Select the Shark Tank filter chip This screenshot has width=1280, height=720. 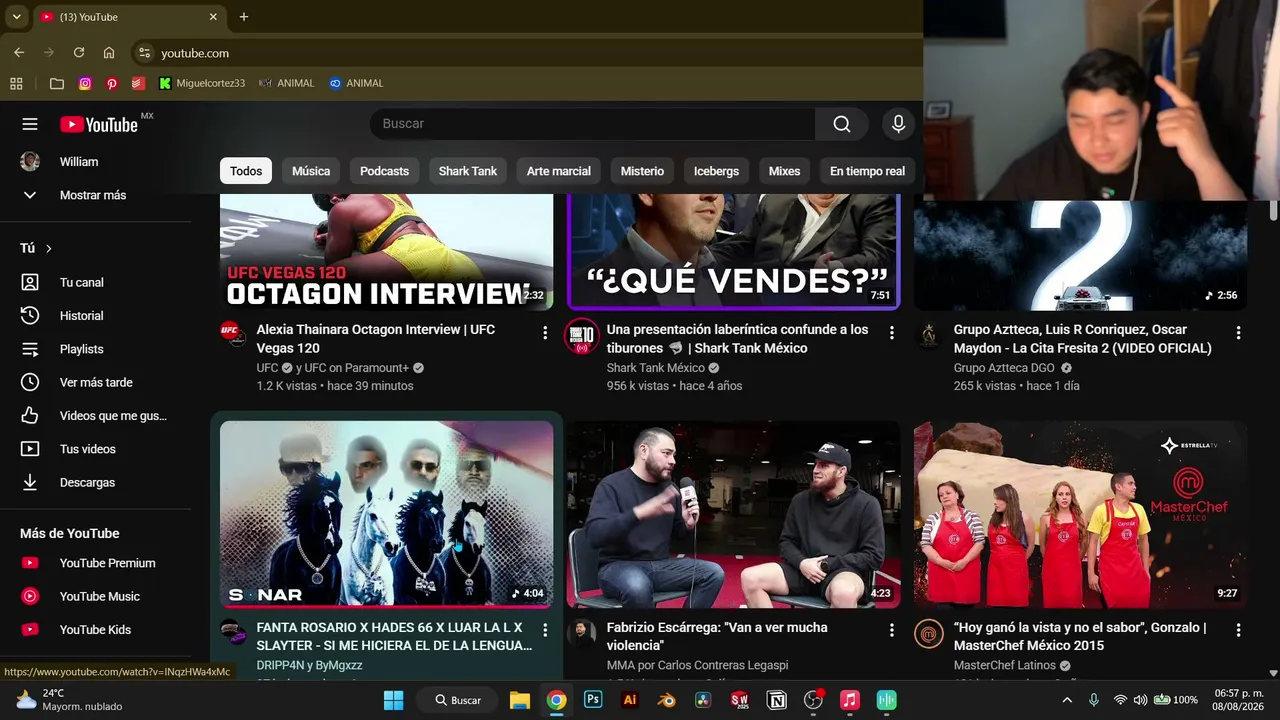point(468,171)
